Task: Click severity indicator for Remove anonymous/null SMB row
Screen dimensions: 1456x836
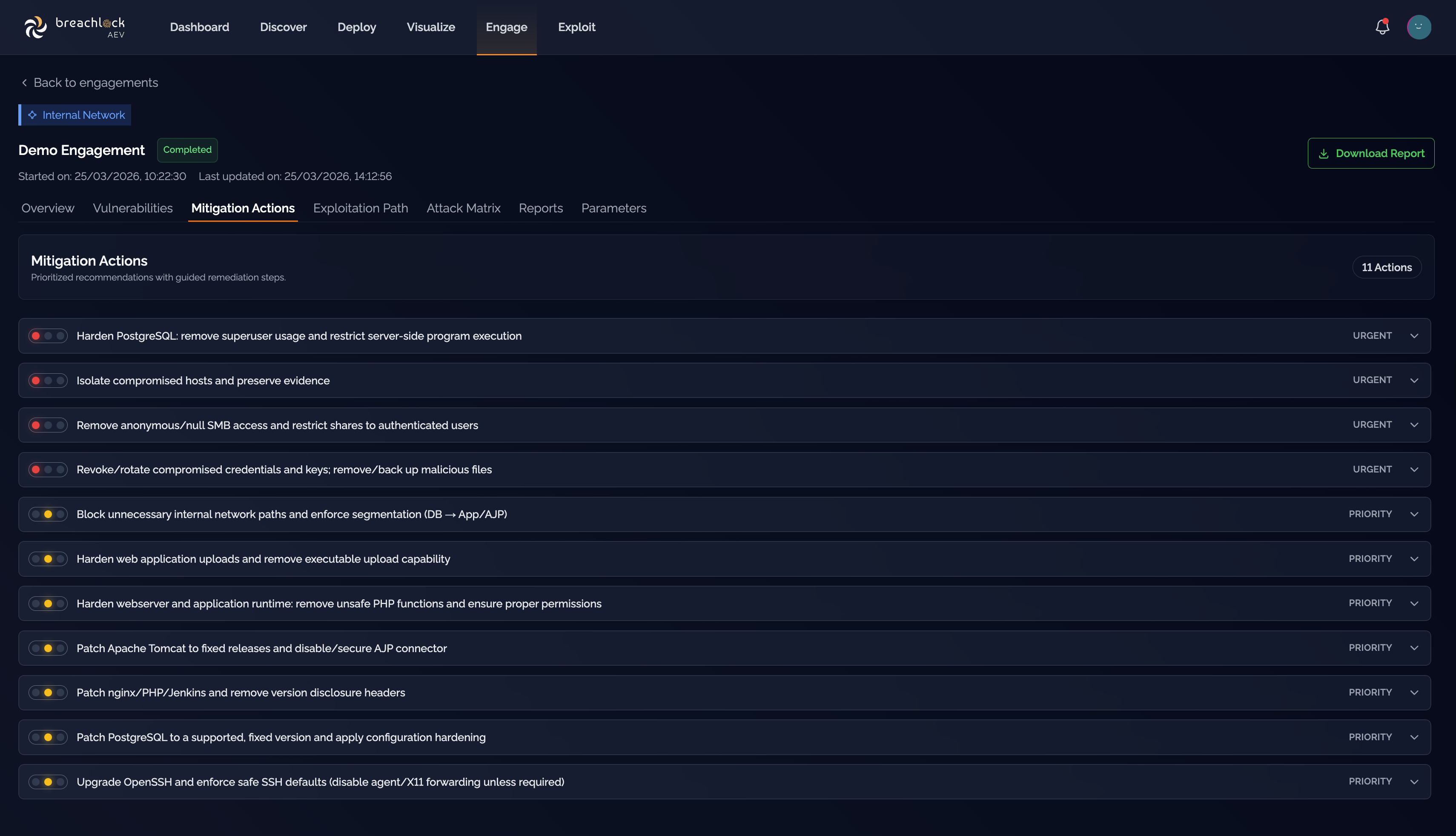Action: pos(48,426)
